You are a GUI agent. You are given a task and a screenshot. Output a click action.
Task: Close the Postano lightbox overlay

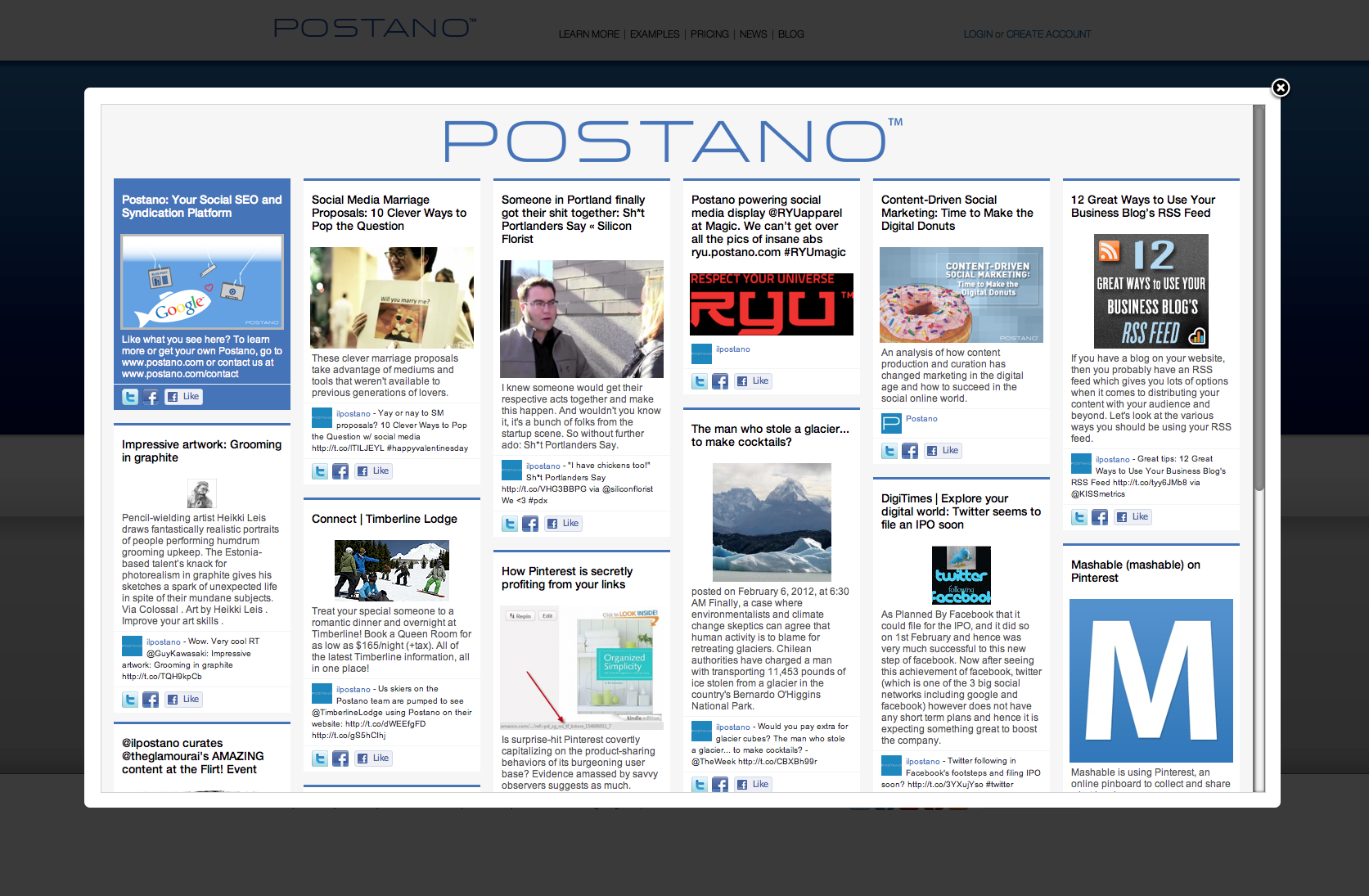(1281, 88)
